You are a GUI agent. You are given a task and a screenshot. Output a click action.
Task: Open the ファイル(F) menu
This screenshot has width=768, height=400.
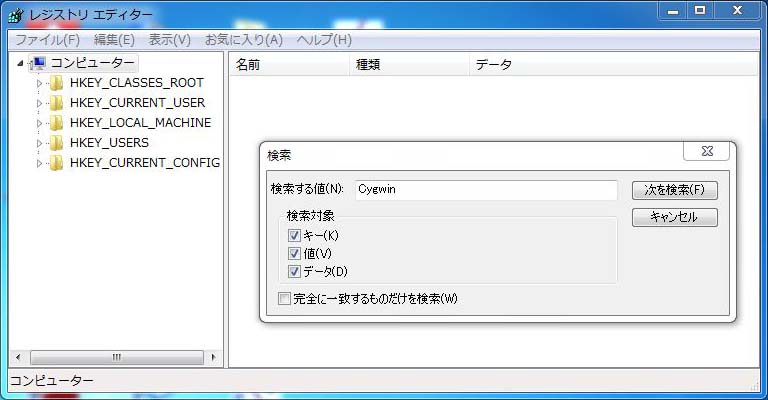pyautogui.click(x=47, y=40)
